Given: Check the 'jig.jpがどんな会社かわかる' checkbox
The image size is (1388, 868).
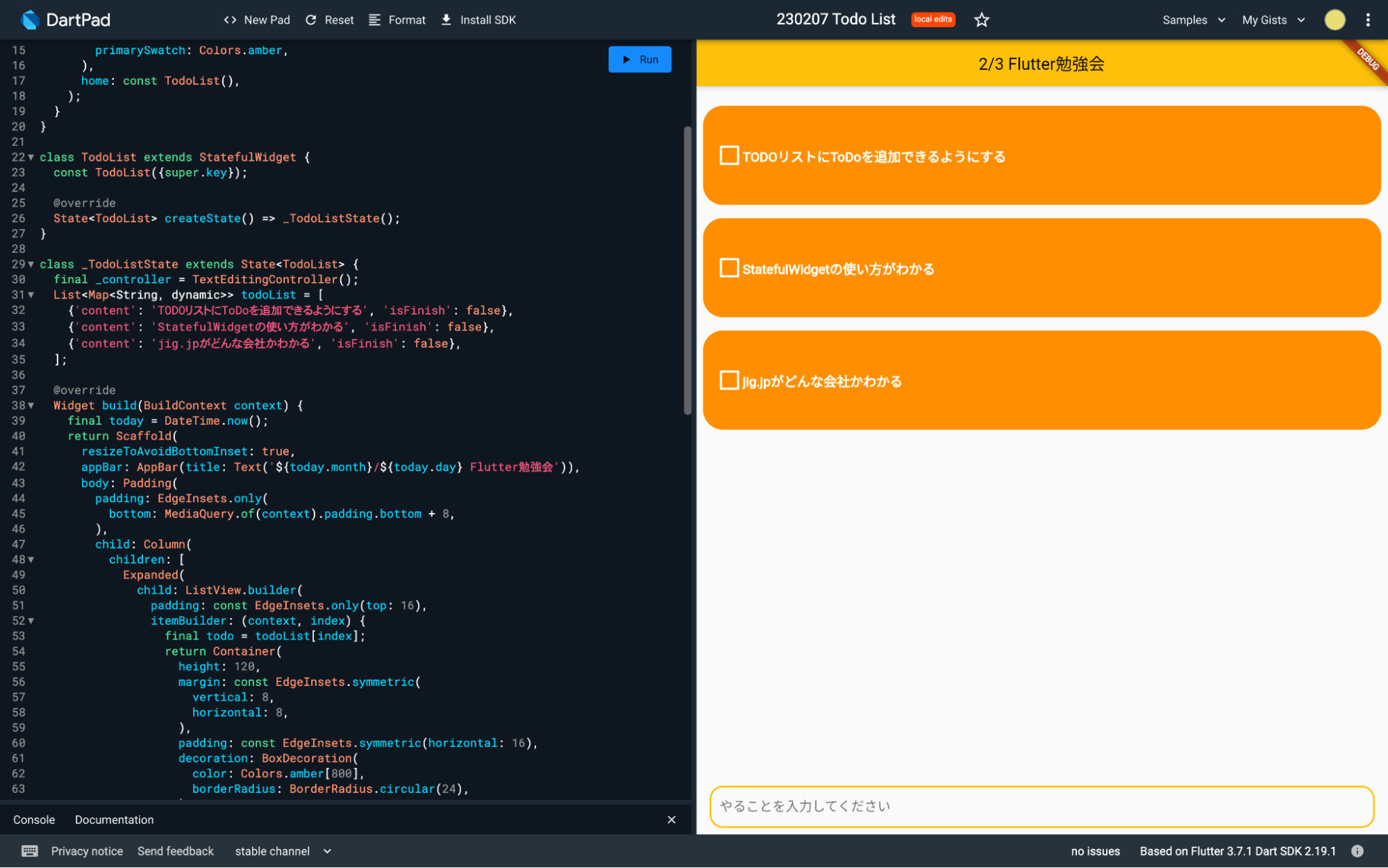Looking at the screenshot, I should pyautogui.click(x=729, y=381).
